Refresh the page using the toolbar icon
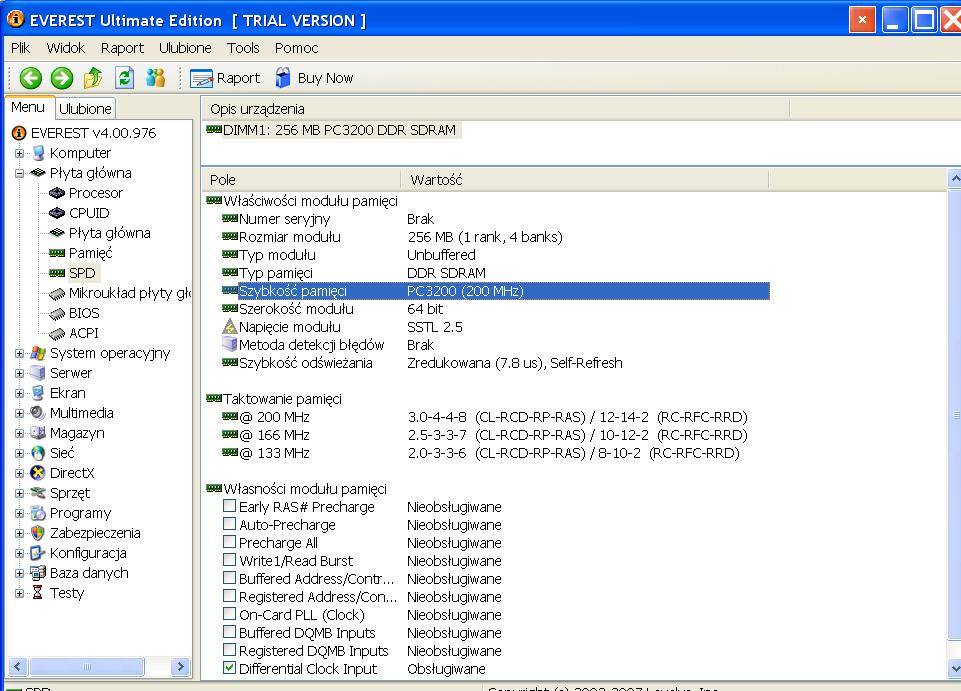 124,78
